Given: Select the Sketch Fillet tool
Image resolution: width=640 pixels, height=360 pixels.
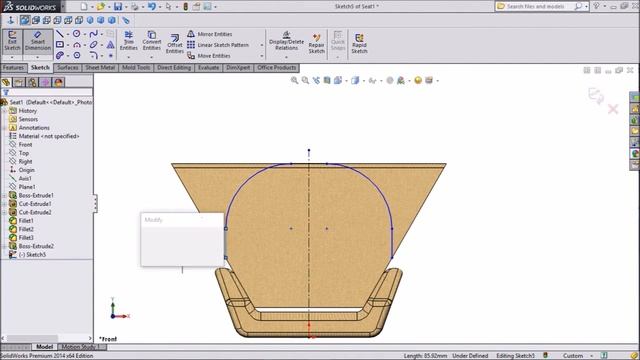Looking at the screenshot, I should [93, 55].
